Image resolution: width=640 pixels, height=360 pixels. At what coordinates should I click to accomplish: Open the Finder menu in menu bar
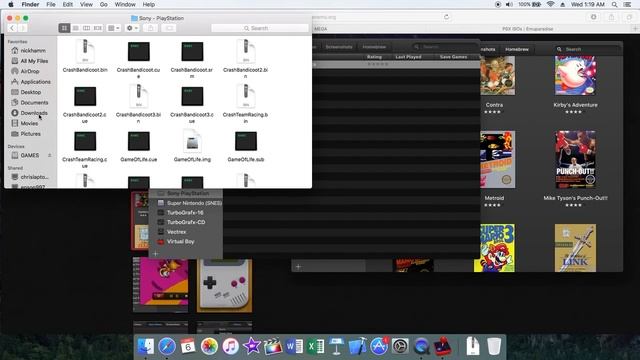point(30,4)
